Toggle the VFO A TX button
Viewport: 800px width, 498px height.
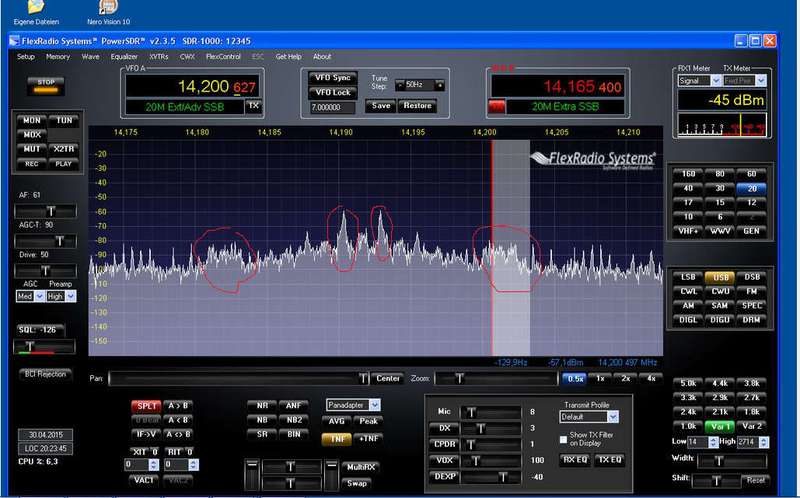click(x=254, y=106)
